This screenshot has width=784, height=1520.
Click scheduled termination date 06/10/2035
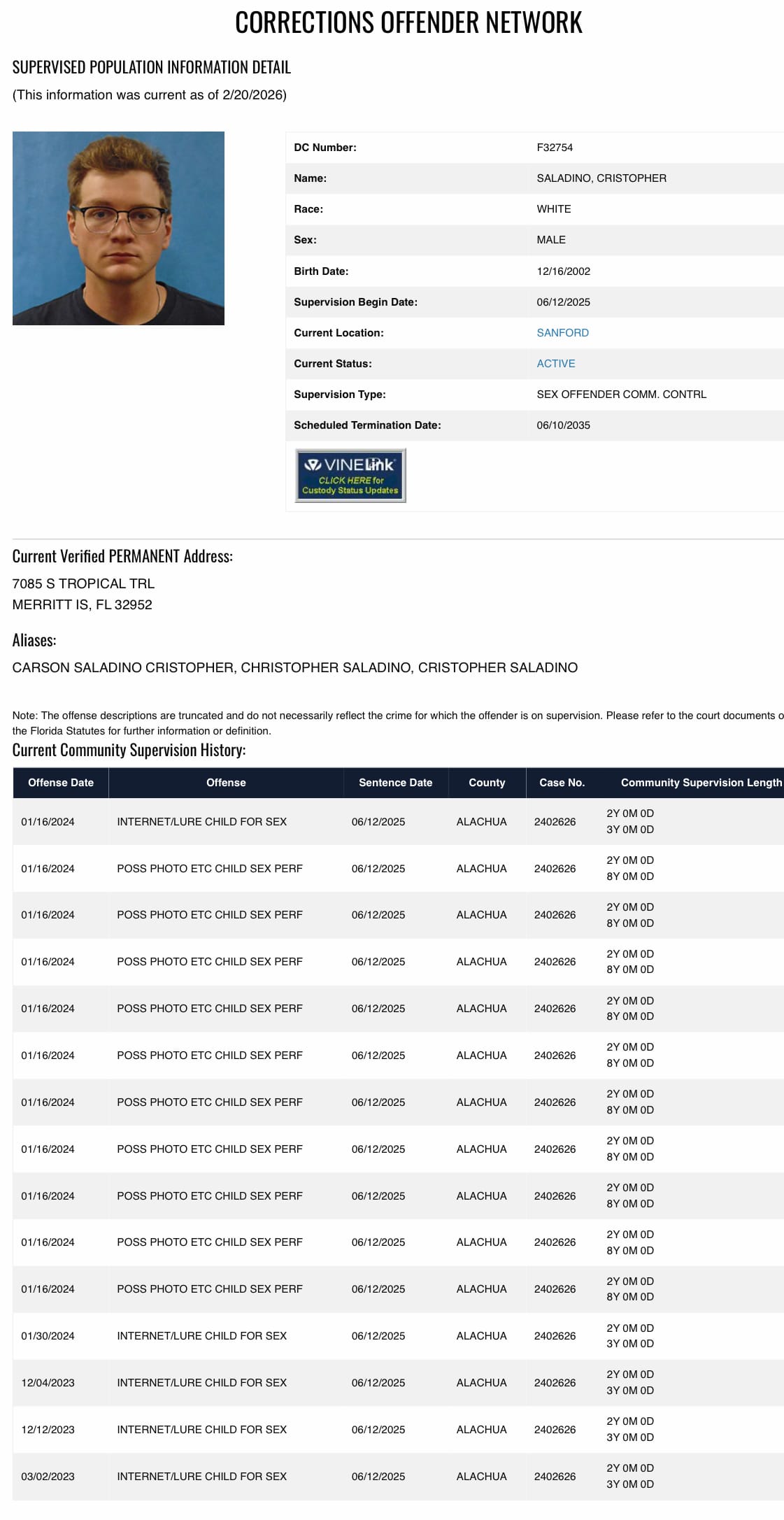pos(563,425)
